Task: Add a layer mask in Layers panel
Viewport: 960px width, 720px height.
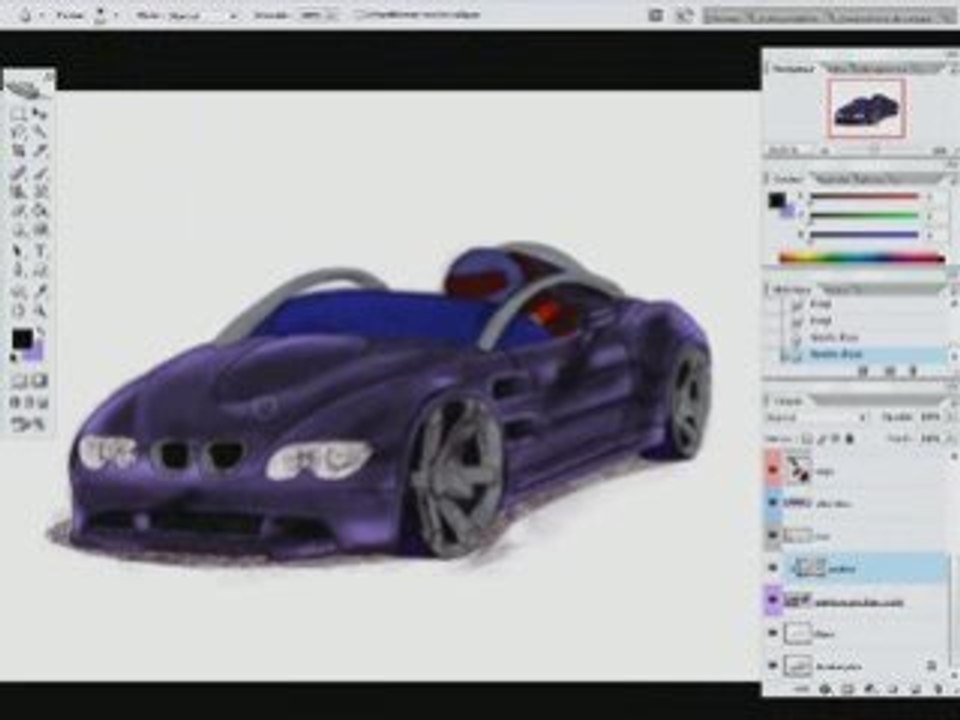Action: pos(847,689)
